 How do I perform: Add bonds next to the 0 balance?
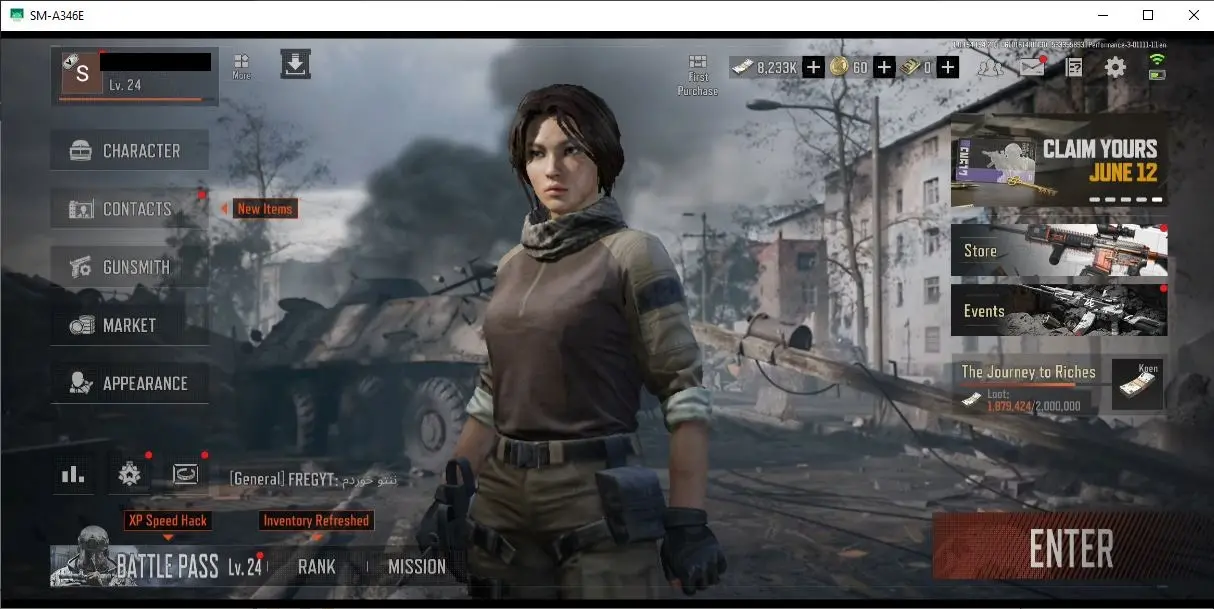point(948,68)
